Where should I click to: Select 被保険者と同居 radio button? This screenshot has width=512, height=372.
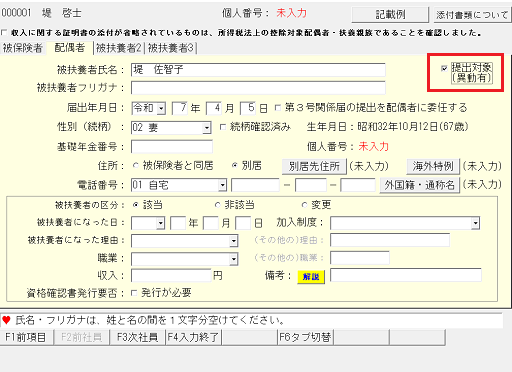click(x=136, y=165)
